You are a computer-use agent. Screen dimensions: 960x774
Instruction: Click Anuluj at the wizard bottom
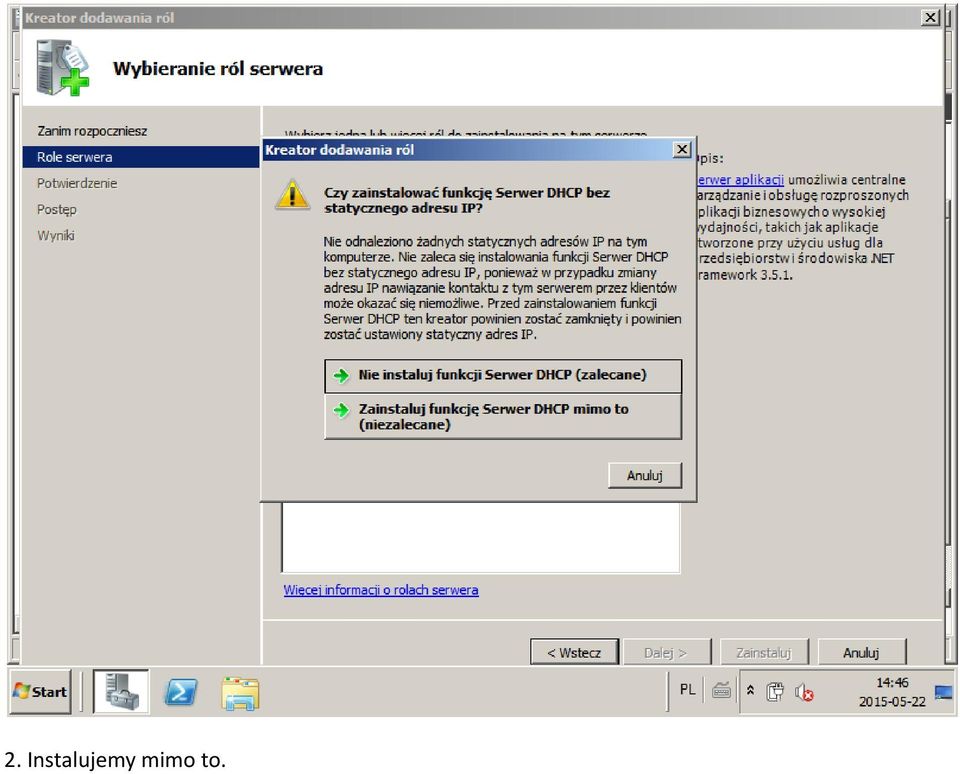[861, 653]
